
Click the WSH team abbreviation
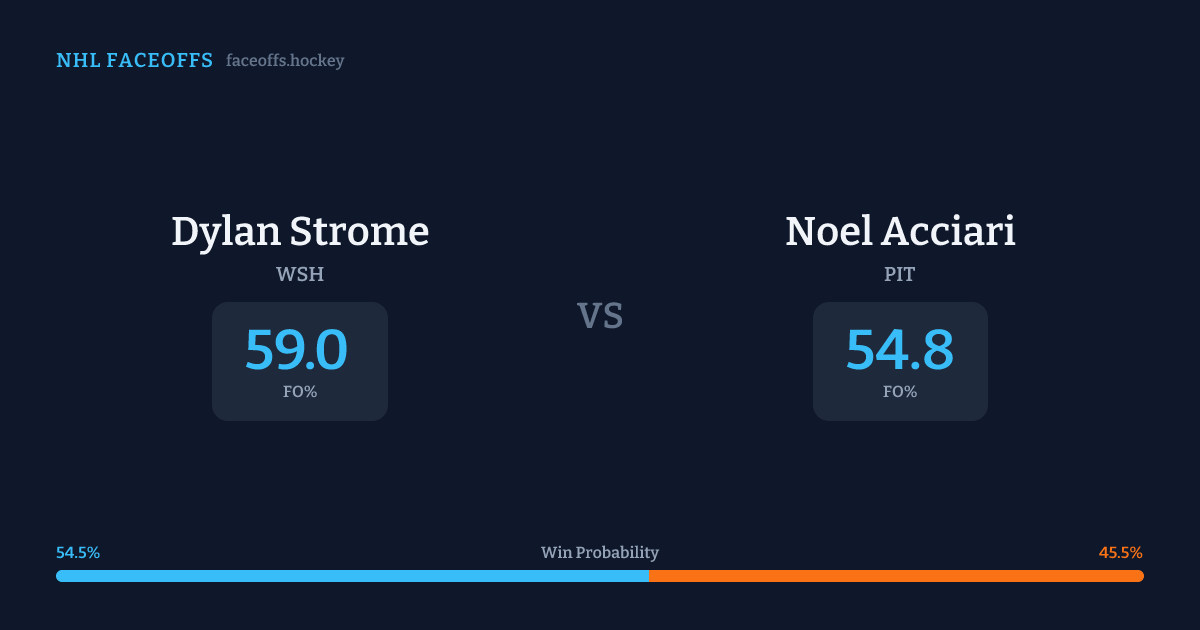point(300,275)
